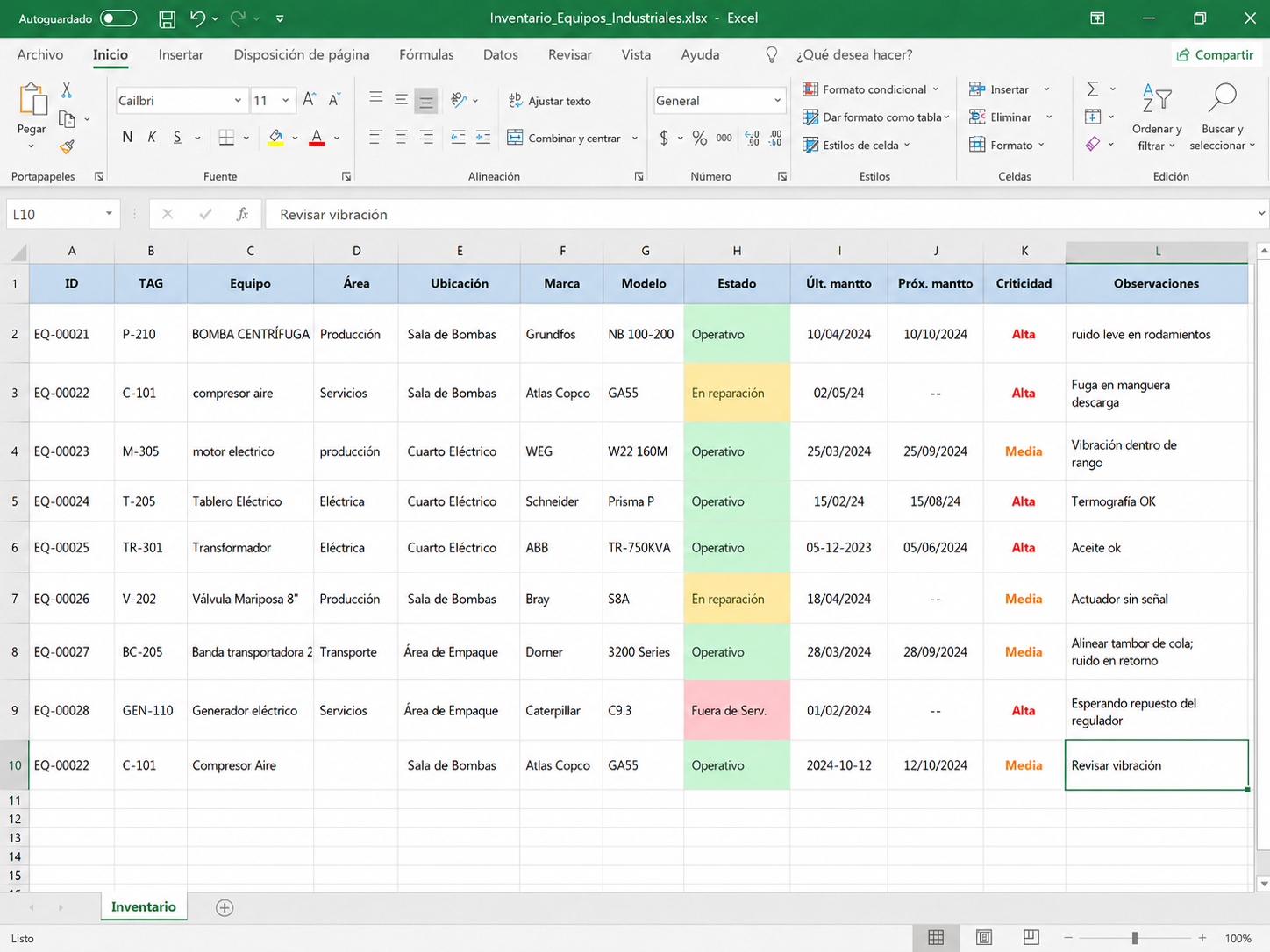Decrease font size with the smaller A
Viewport: 1270px width, 952px height.
coord(334,100)
